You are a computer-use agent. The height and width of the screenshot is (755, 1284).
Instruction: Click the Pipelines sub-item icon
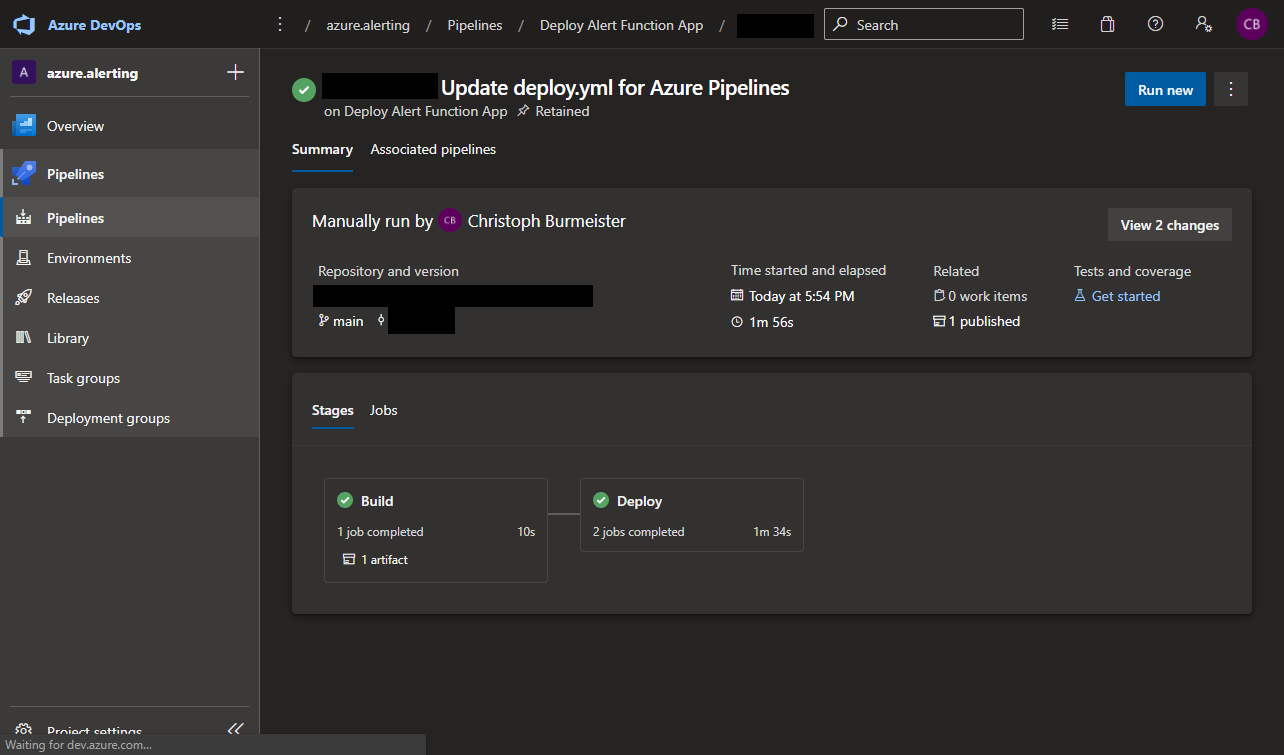(24, 218)
